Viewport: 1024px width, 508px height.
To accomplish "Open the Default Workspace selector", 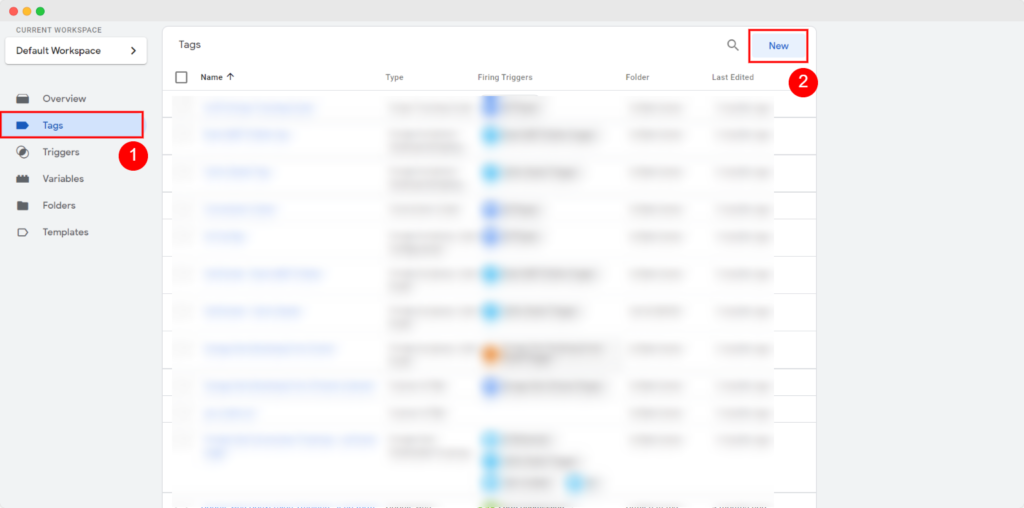I will coord(76,50).
